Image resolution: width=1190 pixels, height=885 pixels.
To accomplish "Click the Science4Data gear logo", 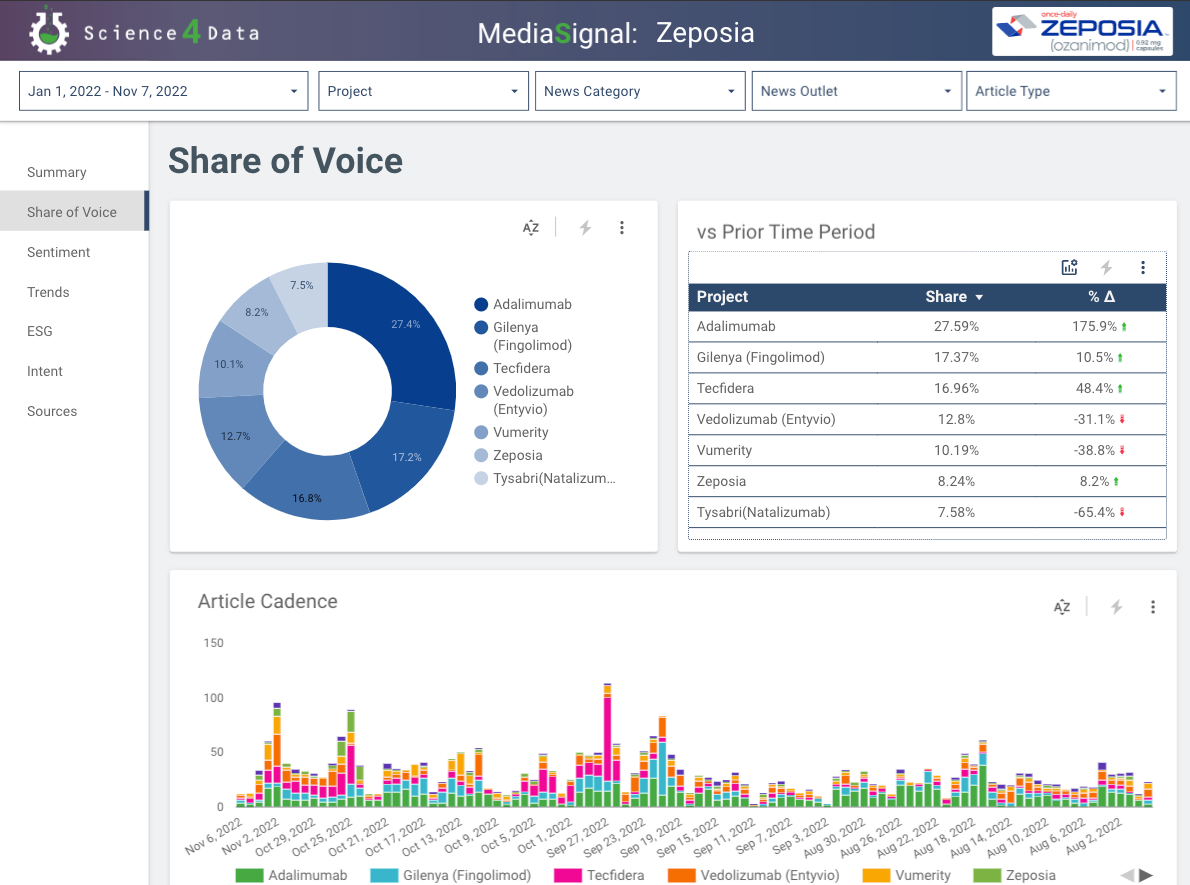I will pos(49,30).
